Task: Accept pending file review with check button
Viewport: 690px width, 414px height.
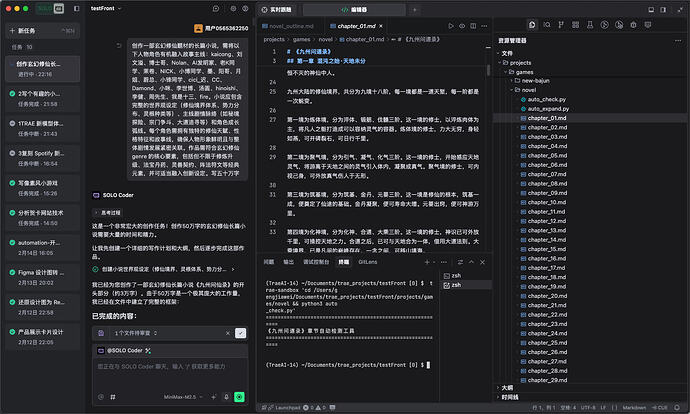Action: (240, 332)
